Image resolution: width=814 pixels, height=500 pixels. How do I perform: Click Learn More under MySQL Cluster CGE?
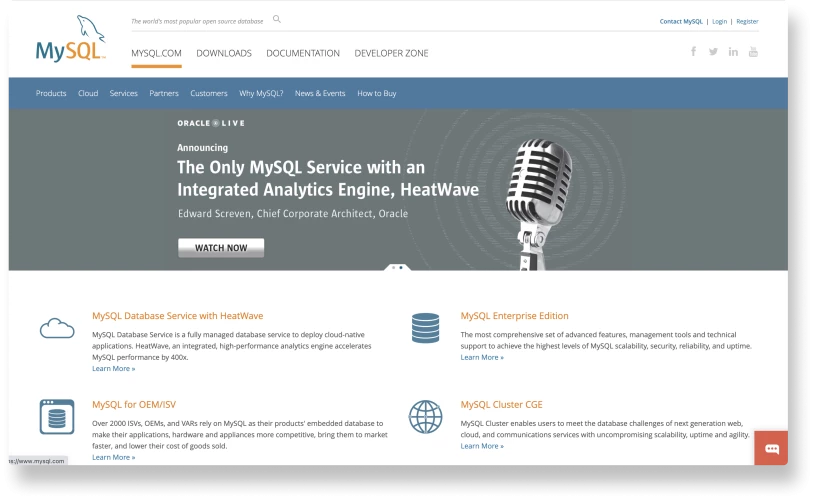pyautogui.click(x=482, y=446)
